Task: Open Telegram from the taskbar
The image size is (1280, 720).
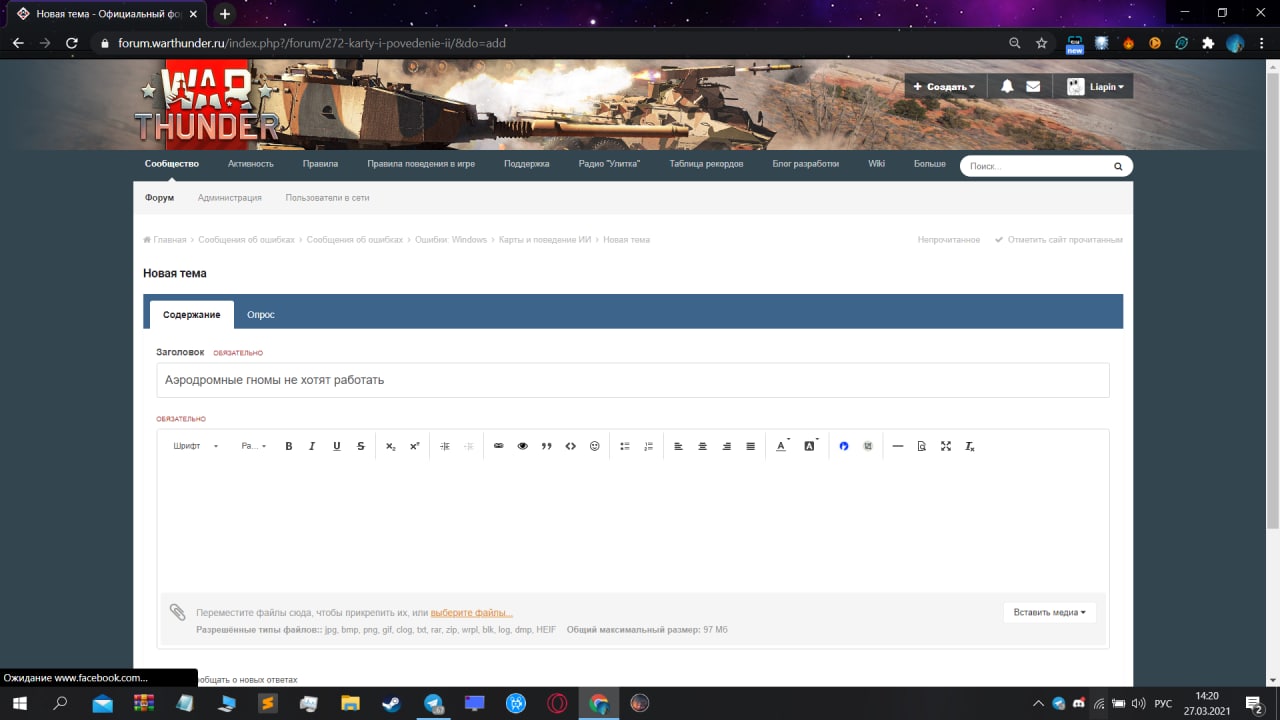Action: [433, 703]
